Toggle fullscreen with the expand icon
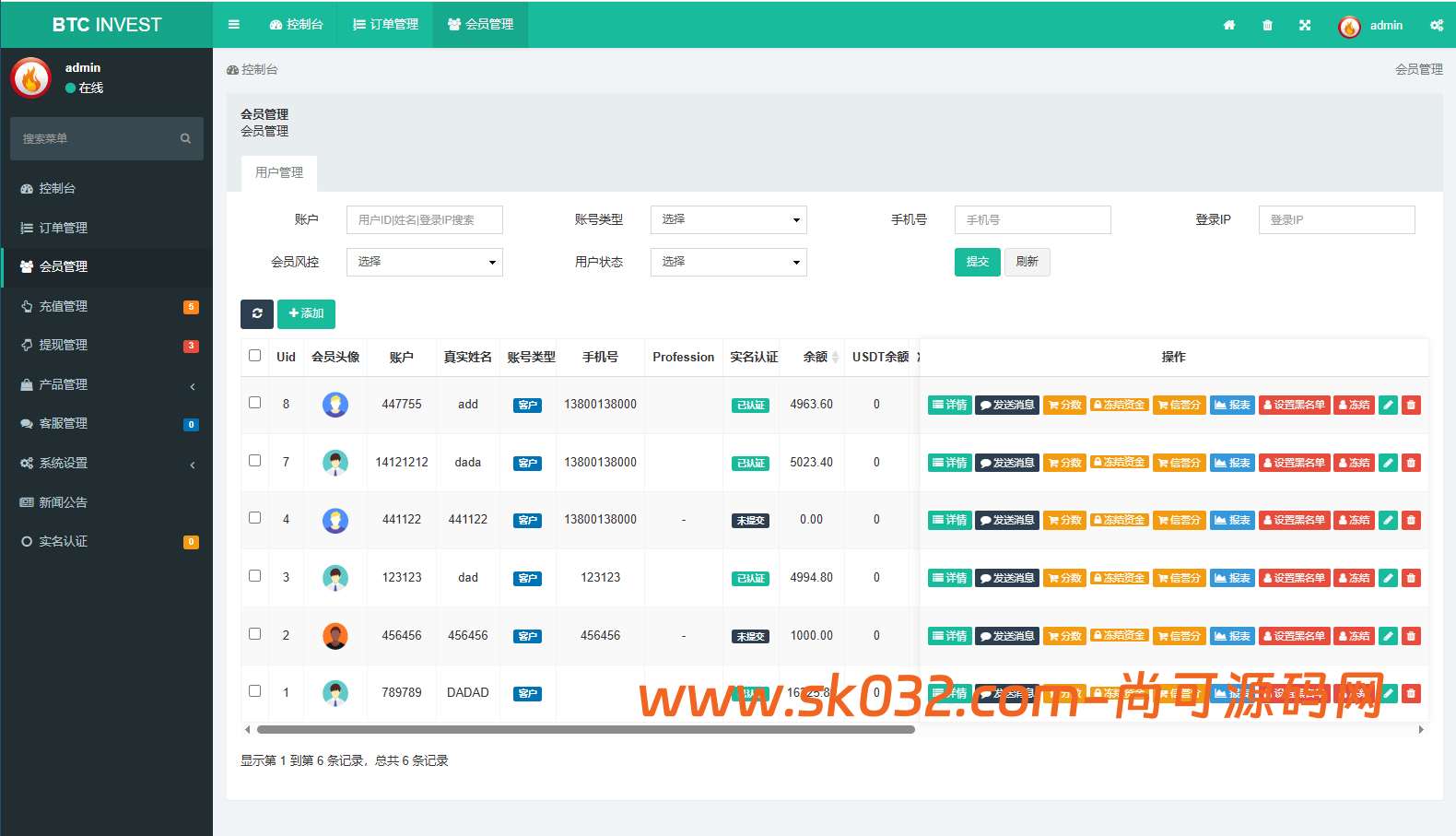The height and width of the screenshot is (836, 1456). coord(1305,25)
